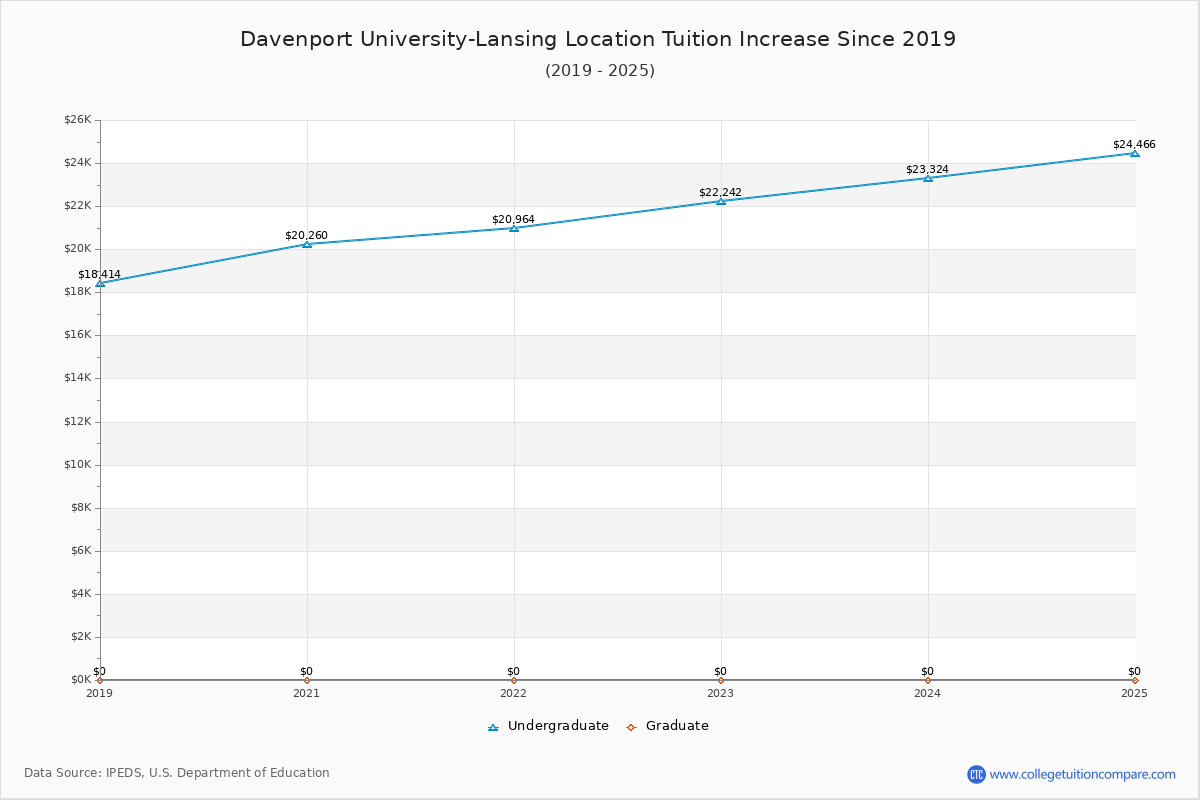This screenshot has width=1200, height=800.
Task: Click the 2021 graduate diamond marker
Action: [x=307, y=680]
